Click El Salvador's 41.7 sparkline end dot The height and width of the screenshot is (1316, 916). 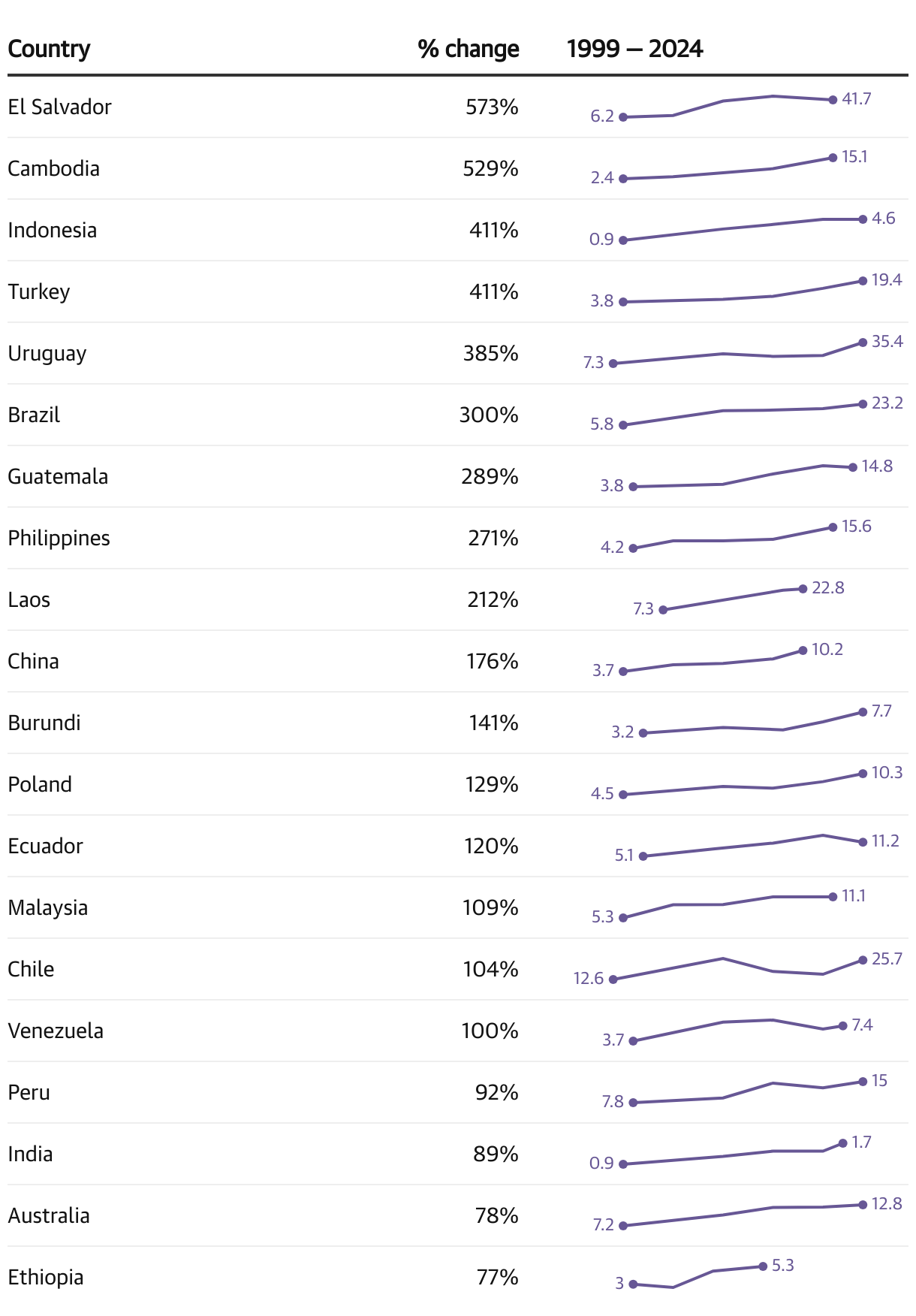833,100
